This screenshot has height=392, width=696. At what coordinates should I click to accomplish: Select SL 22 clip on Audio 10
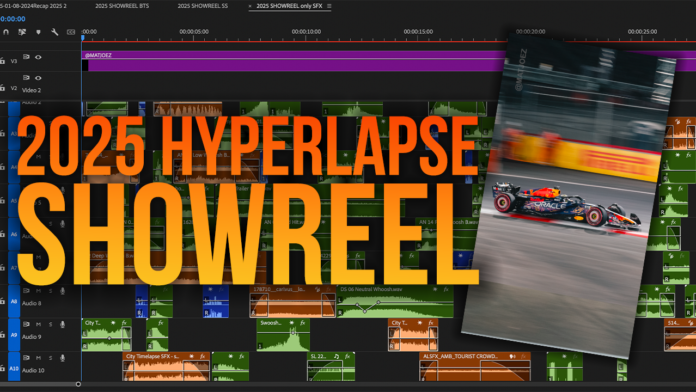tap(331, 367)
